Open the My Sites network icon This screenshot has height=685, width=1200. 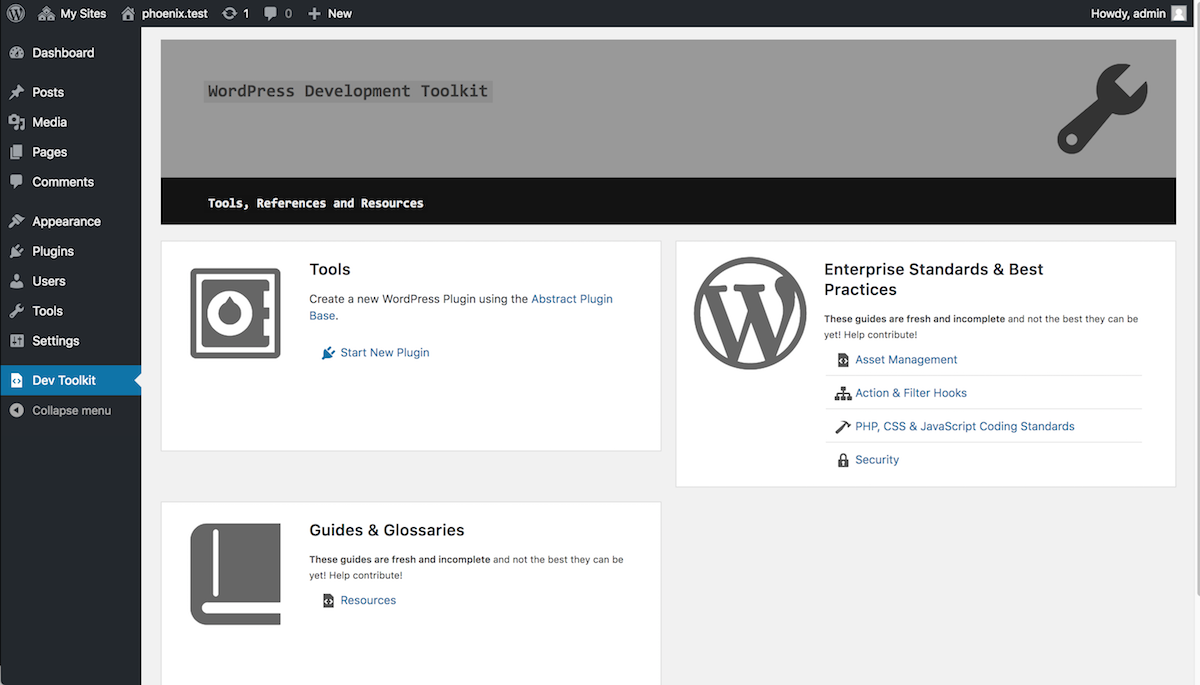tap(46, 13)
